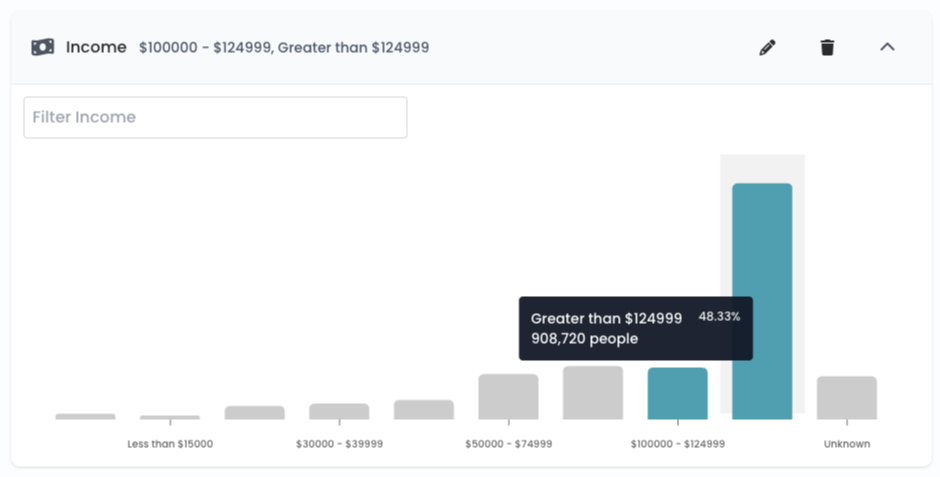Click the $100000 - $124999 axis label
This screenshot has width=940, height=477.
point(677,444)
